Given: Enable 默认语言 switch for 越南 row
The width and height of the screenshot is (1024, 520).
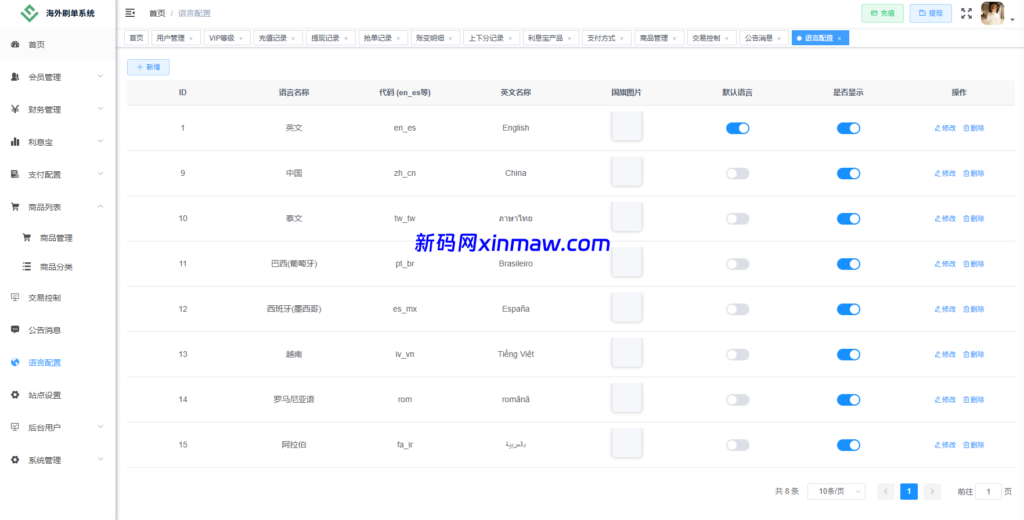Looking at the screenshot, I should click(737, 354).
